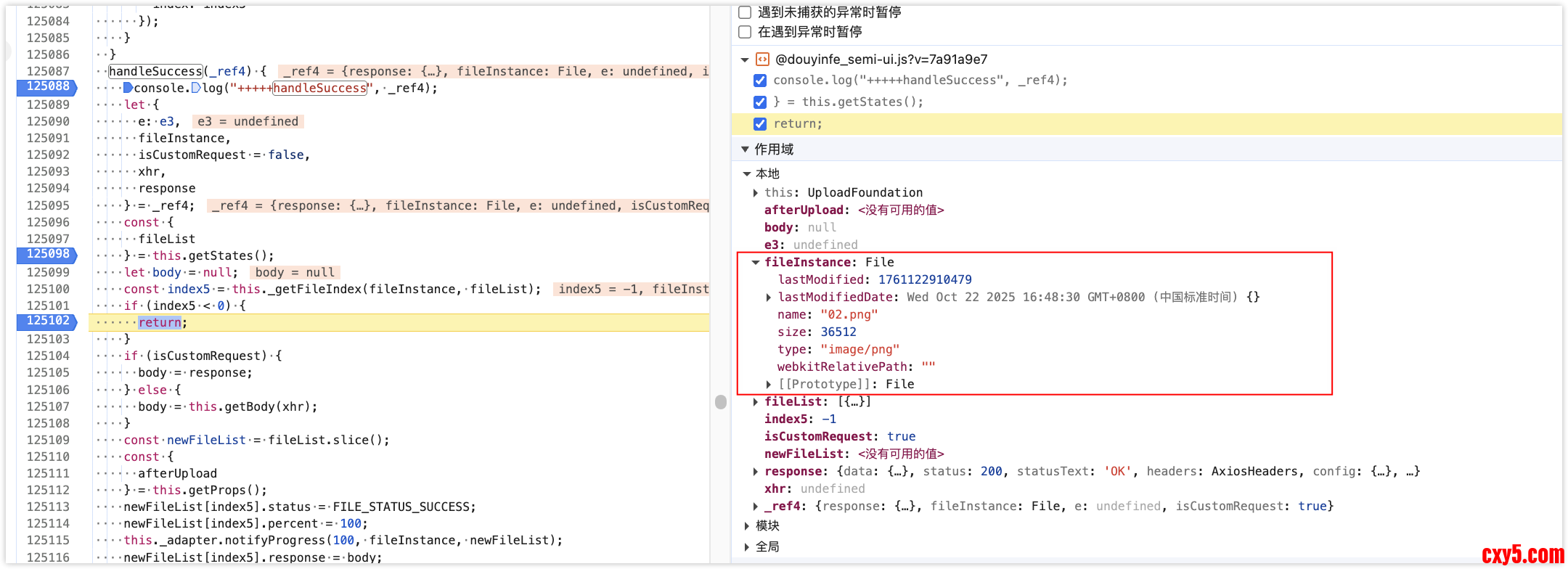Click line number 125087 in the gutter
Image resolution: width=1568 pixels, height=569 pixels.
pos(48,71)
